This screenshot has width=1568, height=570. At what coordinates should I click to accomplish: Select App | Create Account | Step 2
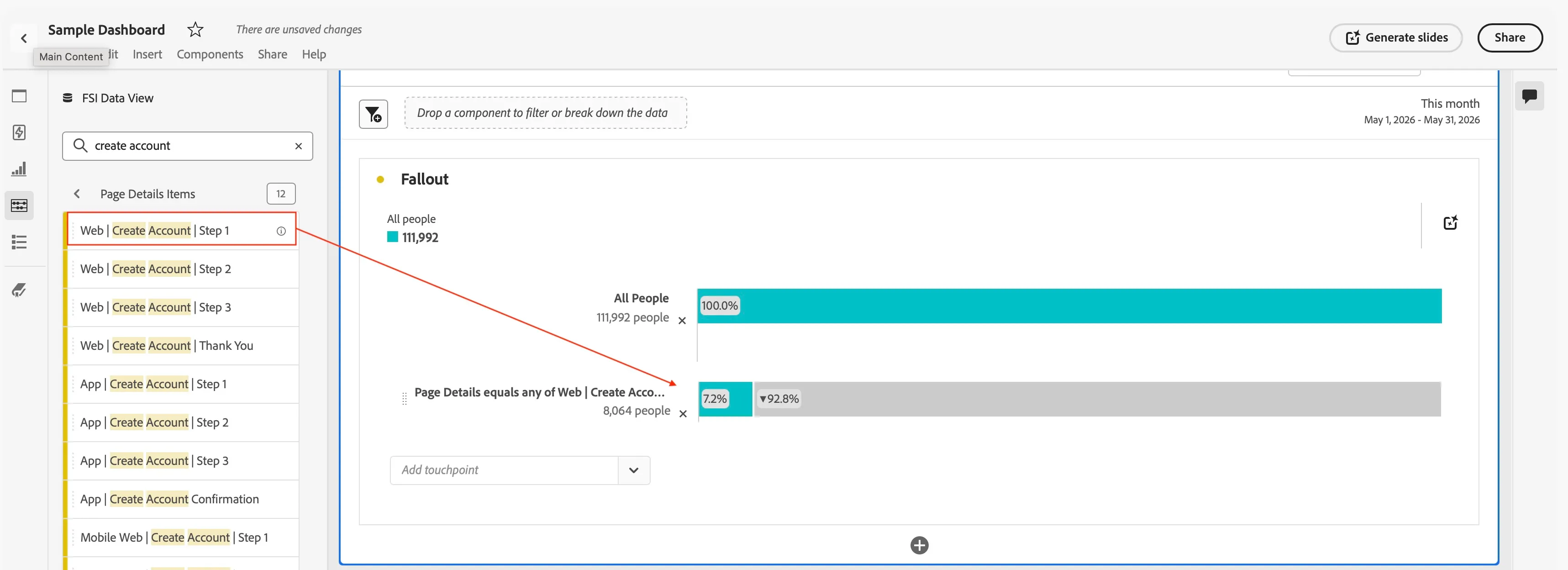tap(181, 422)
